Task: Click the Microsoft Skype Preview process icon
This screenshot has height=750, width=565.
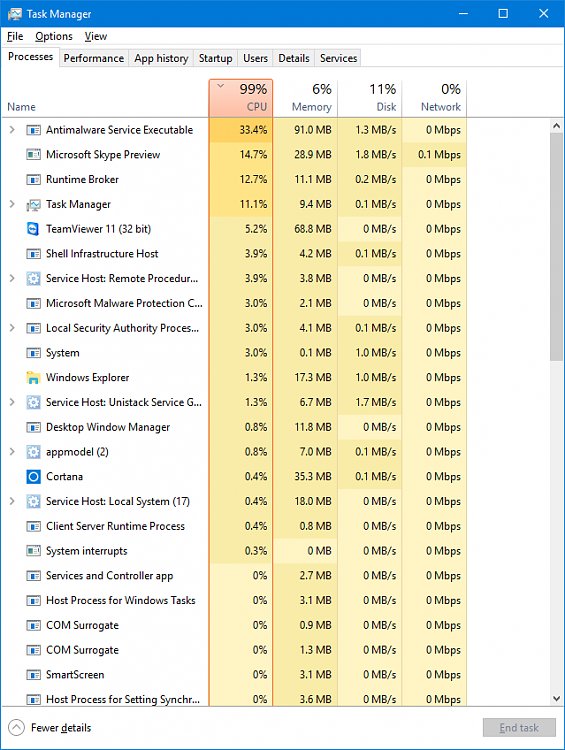Action: tap(33, 154)
